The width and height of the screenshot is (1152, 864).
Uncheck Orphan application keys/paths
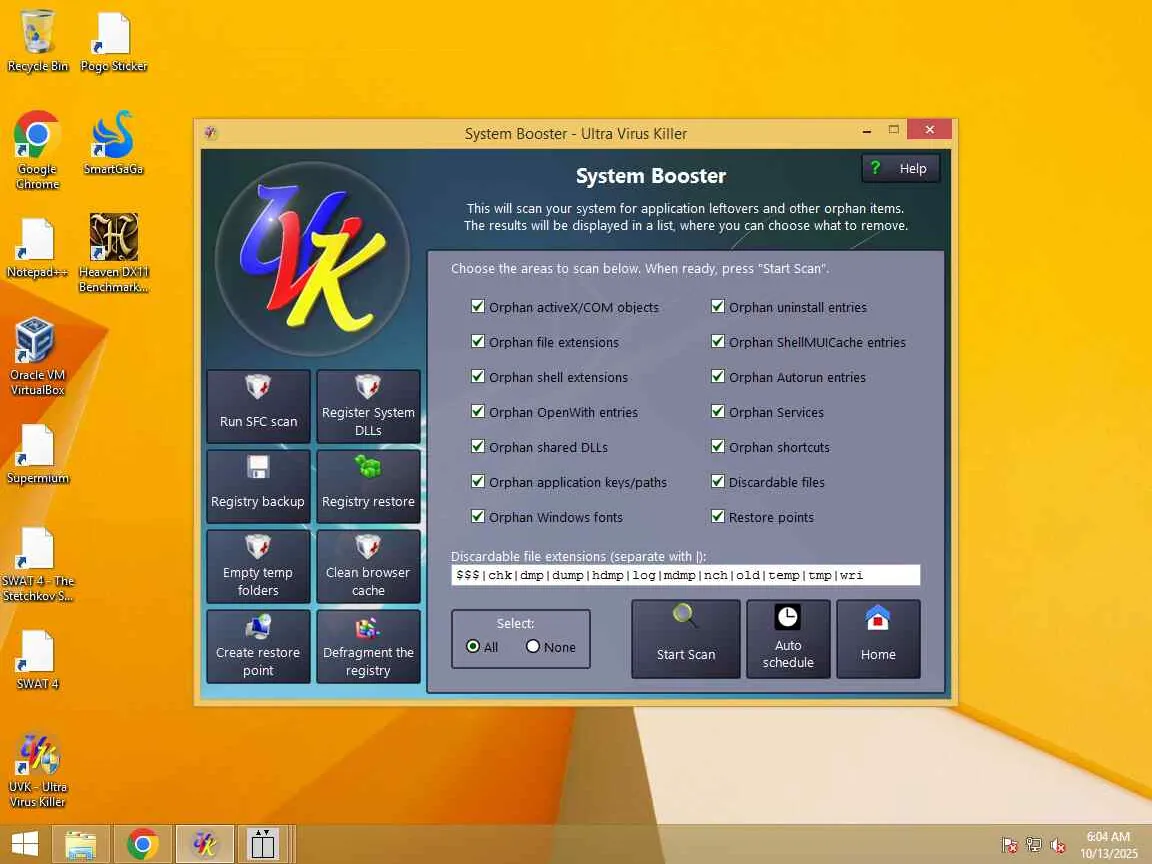[478, 481]
